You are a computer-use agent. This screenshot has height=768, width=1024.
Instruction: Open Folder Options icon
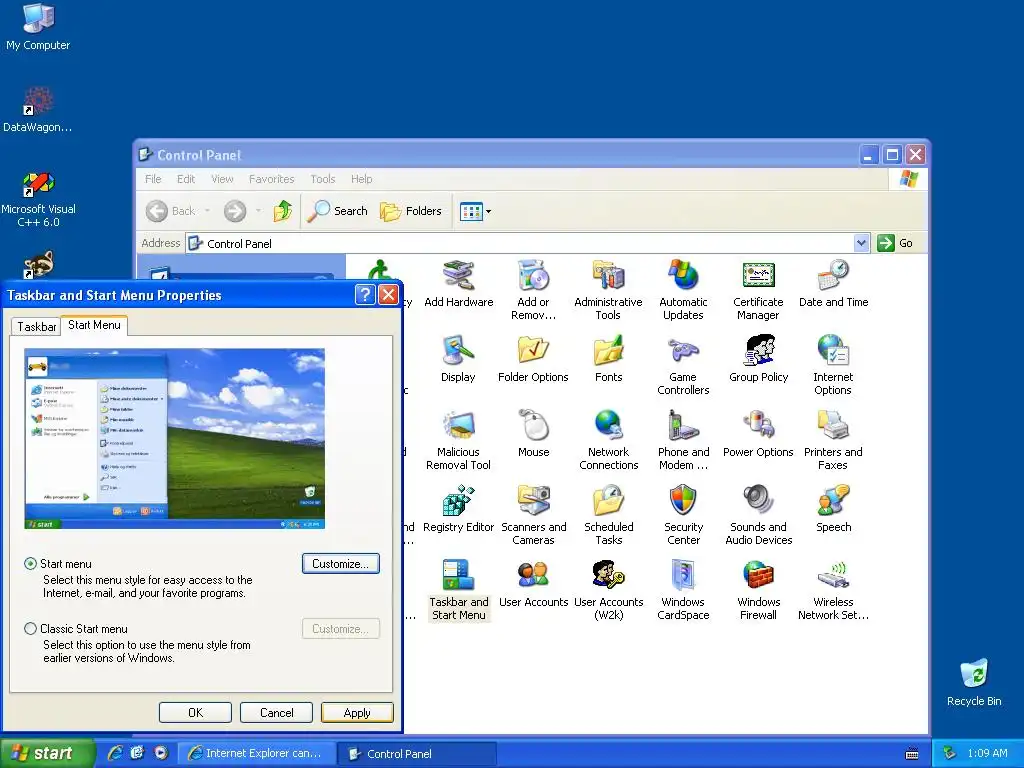pyautogui.click(x=533, y=359)
